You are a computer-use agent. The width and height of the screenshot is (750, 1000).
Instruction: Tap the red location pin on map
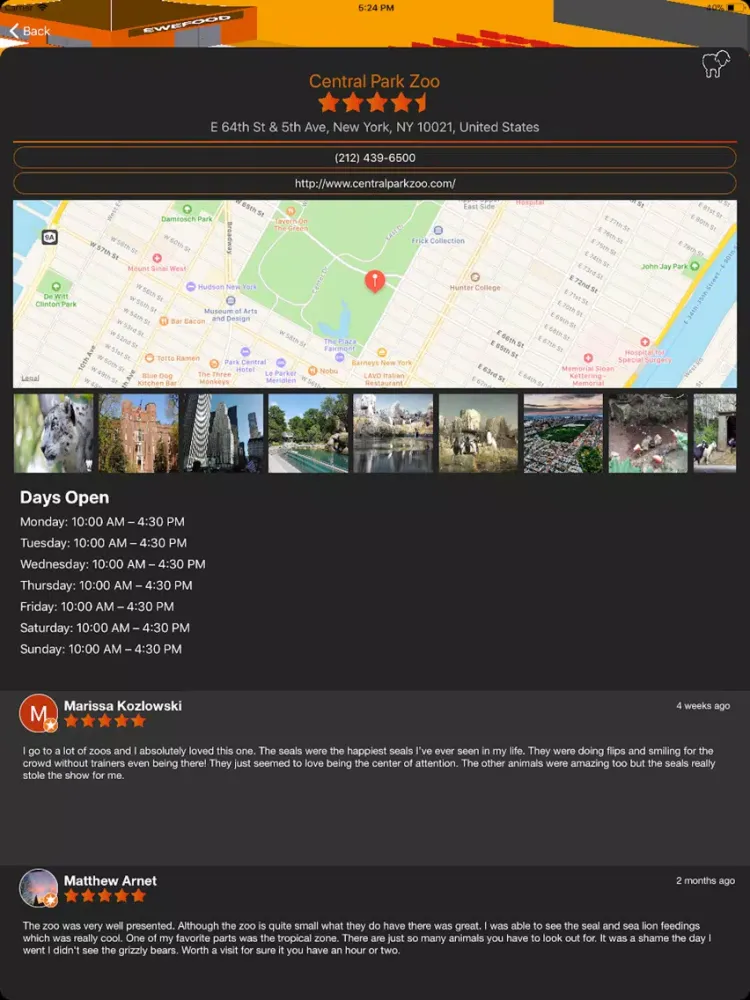(x=375, y=281)
